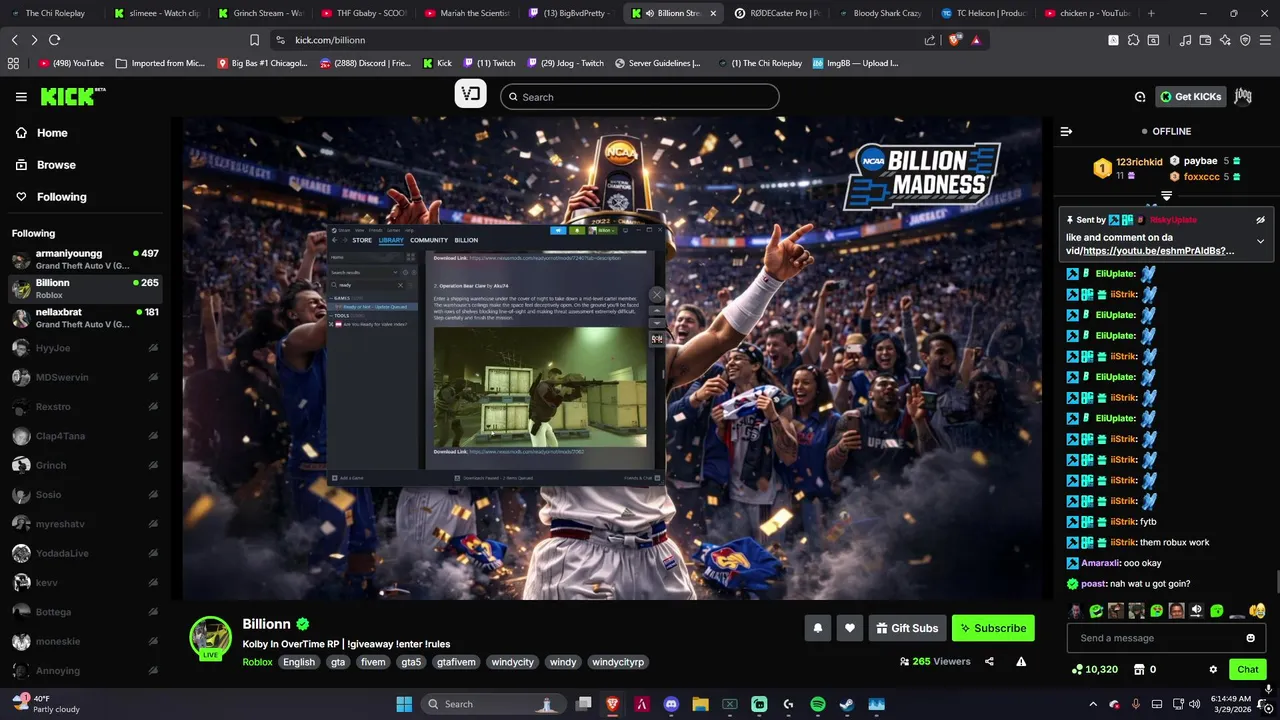Click 123richkid in gift leaderboard
Viewport: 1280px width, 720px height.
pos(1139,162)
